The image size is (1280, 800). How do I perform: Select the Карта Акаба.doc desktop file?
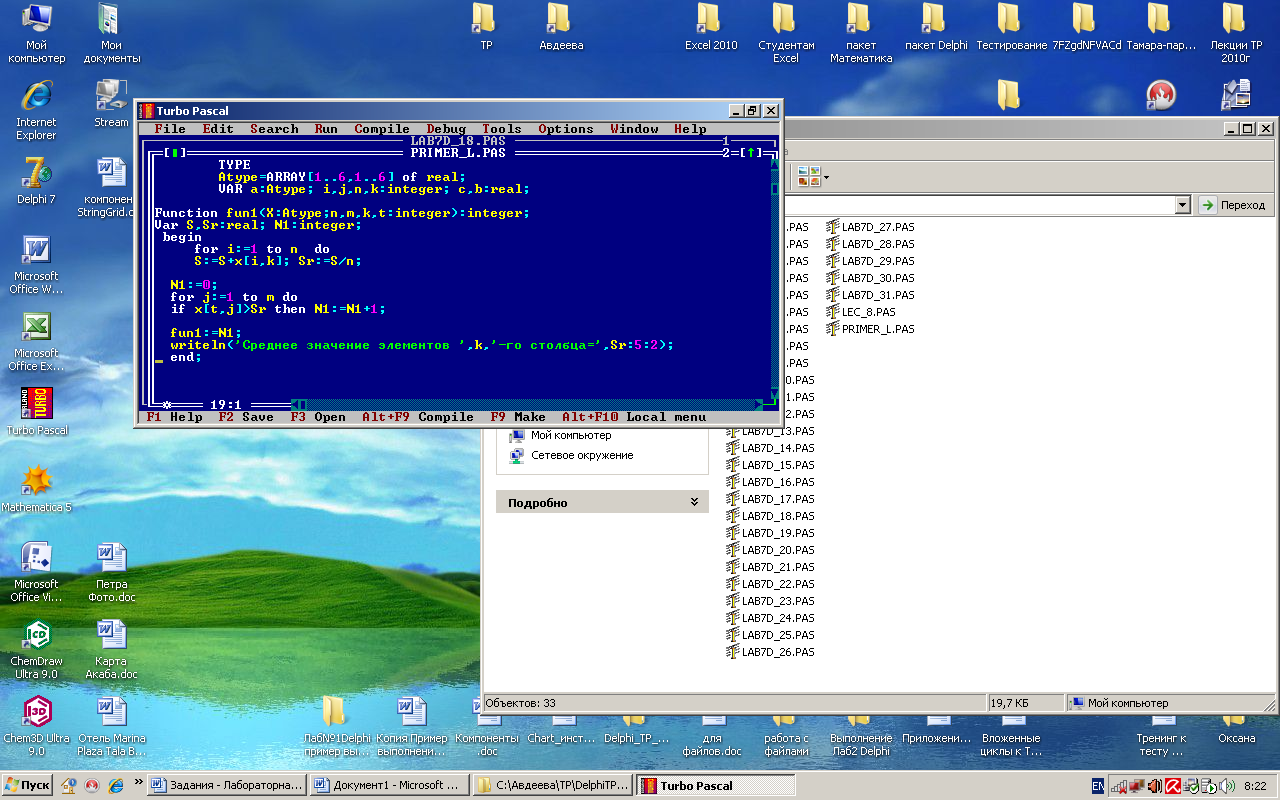coord(111,650)
